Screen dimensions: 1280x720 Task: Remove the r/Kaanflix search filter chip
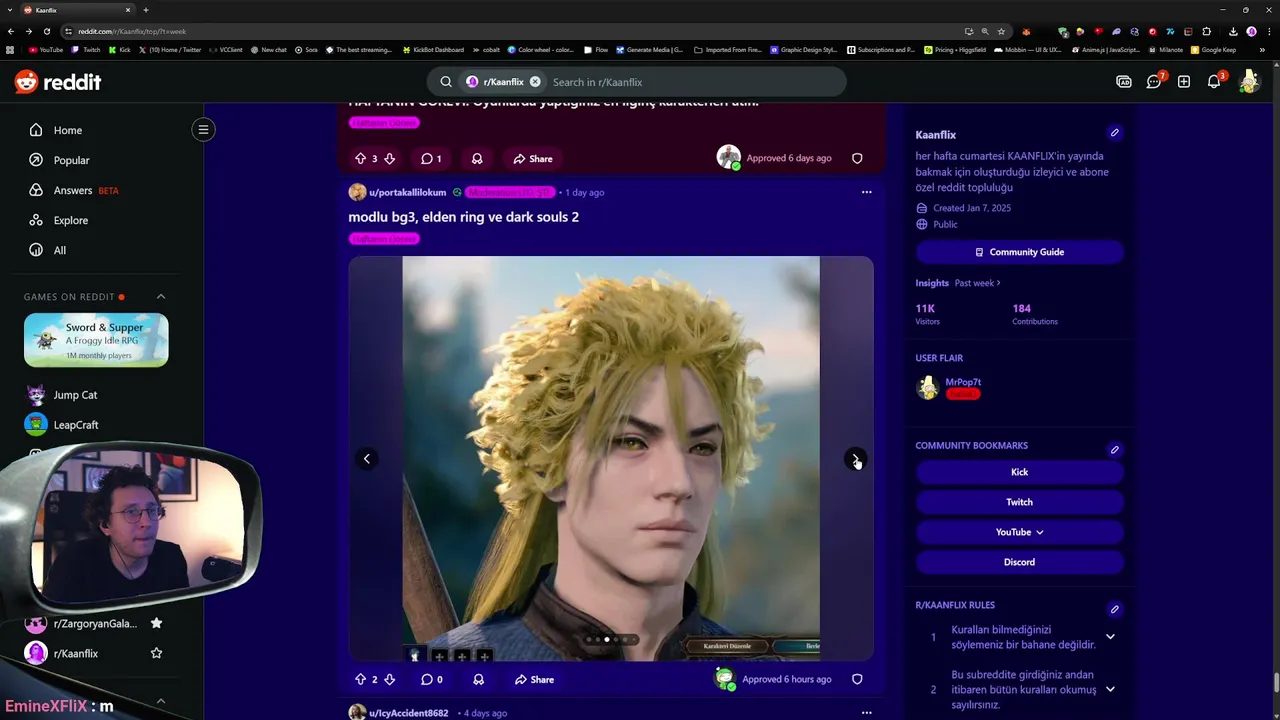[x=535, y=82]
